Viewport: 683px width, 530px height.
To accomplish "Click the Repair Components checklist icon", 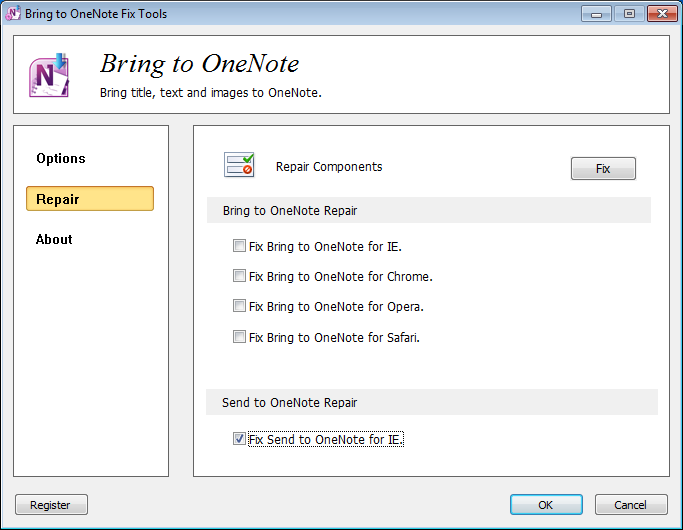I will [x=239, y=165].
